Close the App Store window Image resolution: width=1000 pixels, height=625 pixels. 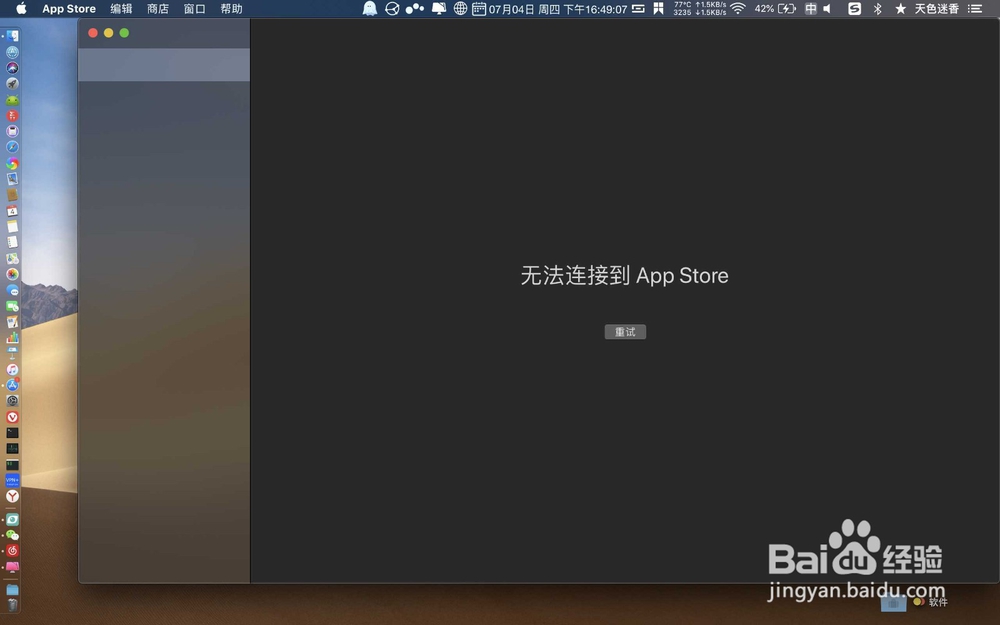(93, 33)
